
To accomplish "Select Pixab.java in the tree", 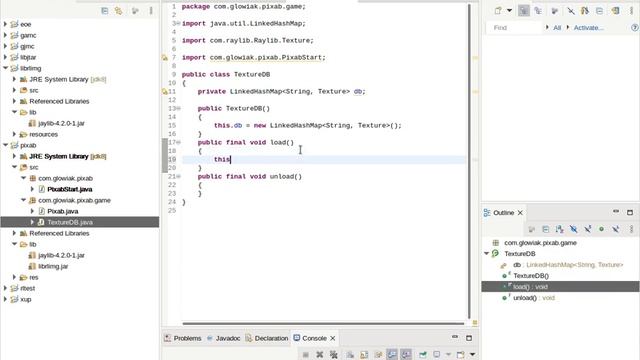I will point(62,211).
